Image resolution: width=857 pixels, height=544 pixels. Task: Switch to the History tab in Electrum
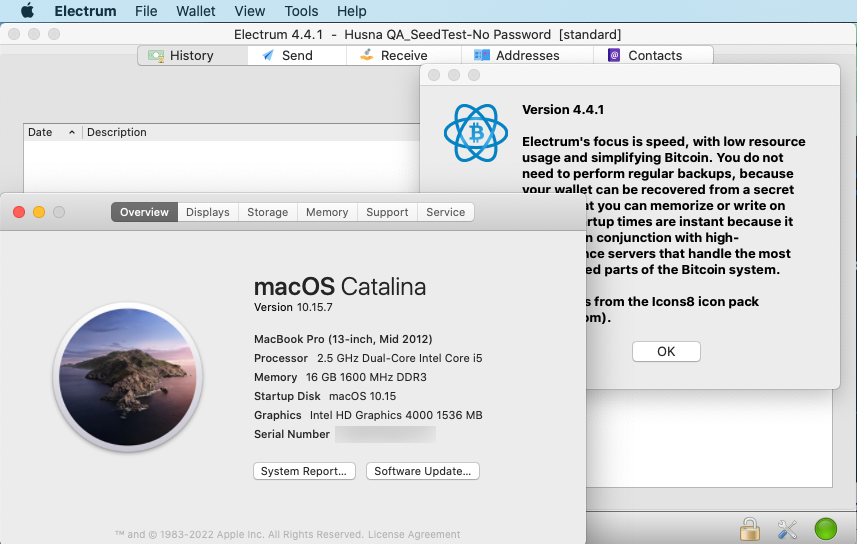(x=192, y=55)
